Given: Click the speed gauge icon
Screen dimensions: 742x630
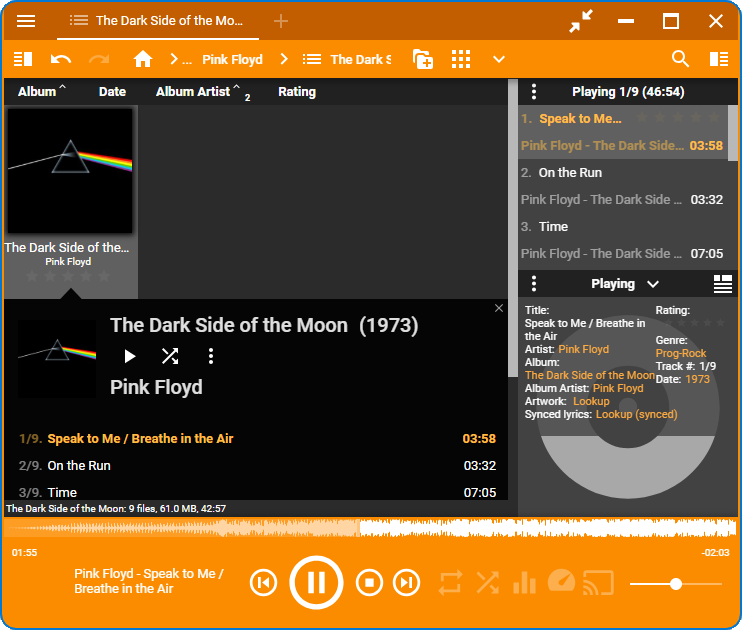Looking at the screenshot, I should click(561, 581).
